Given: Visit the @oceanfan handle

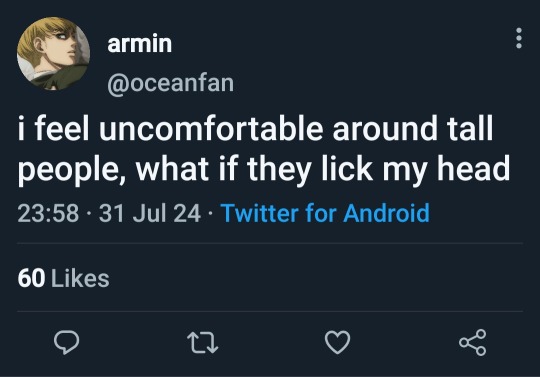Looking at the screenshot, I should (170, 83).
